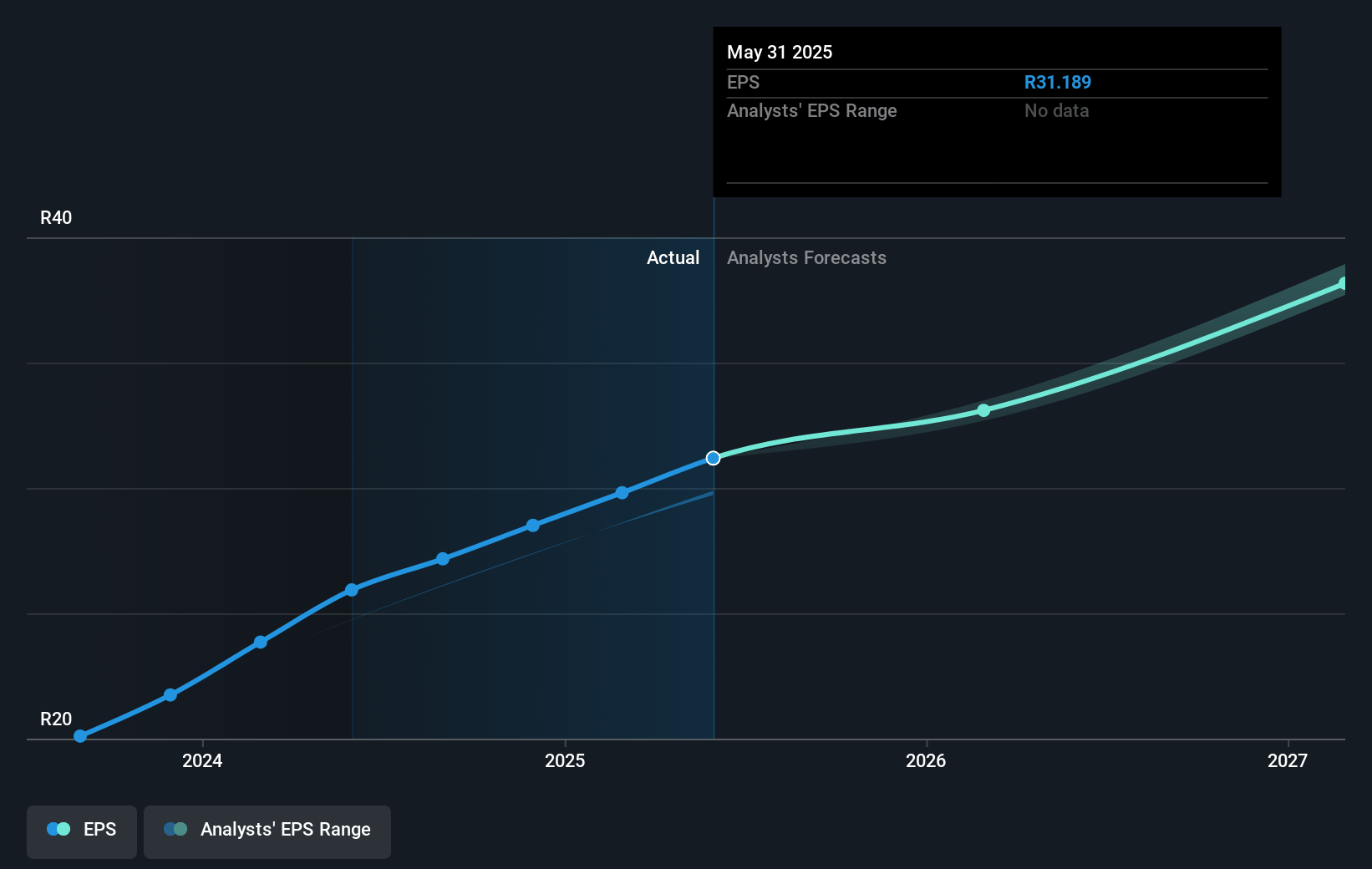1372x869 pixels.
Task: Click the 'Actual' region label
Action: [673, 258]
